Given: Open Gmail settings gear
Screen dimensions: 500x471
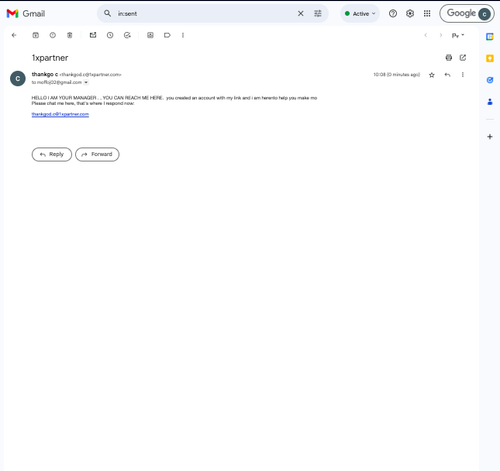Looking at the screenshot, I should tap(410, 13).
